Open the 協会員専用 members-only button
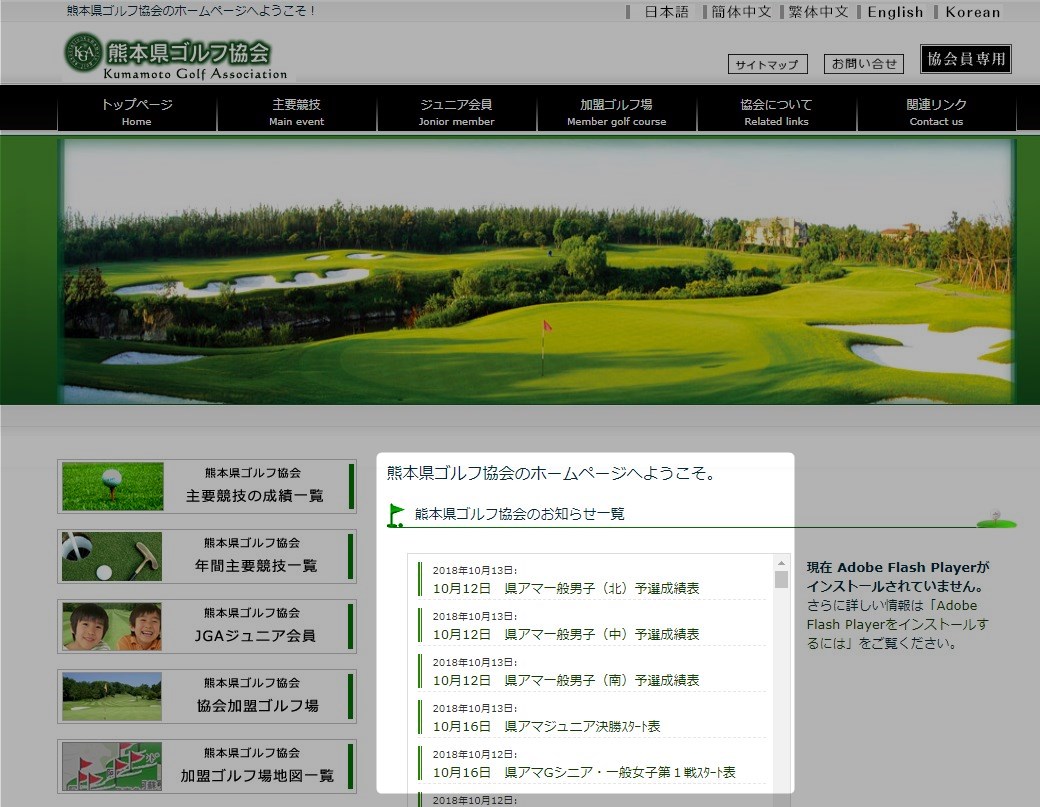 point(965,59)
